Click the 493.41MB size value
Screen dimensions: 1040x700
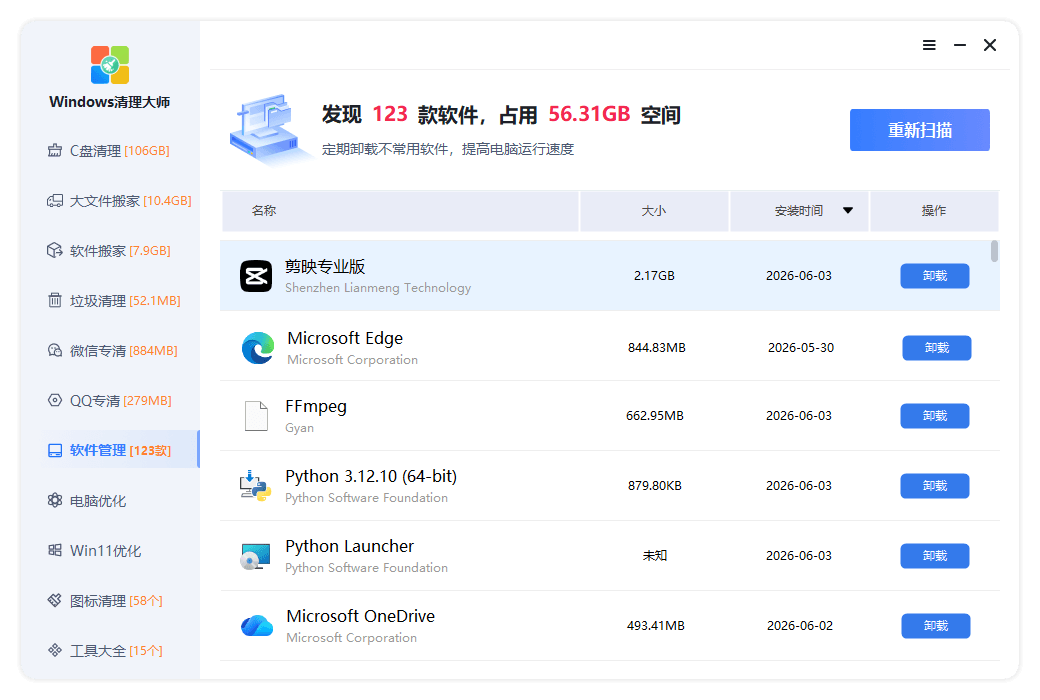pos(655,626)
